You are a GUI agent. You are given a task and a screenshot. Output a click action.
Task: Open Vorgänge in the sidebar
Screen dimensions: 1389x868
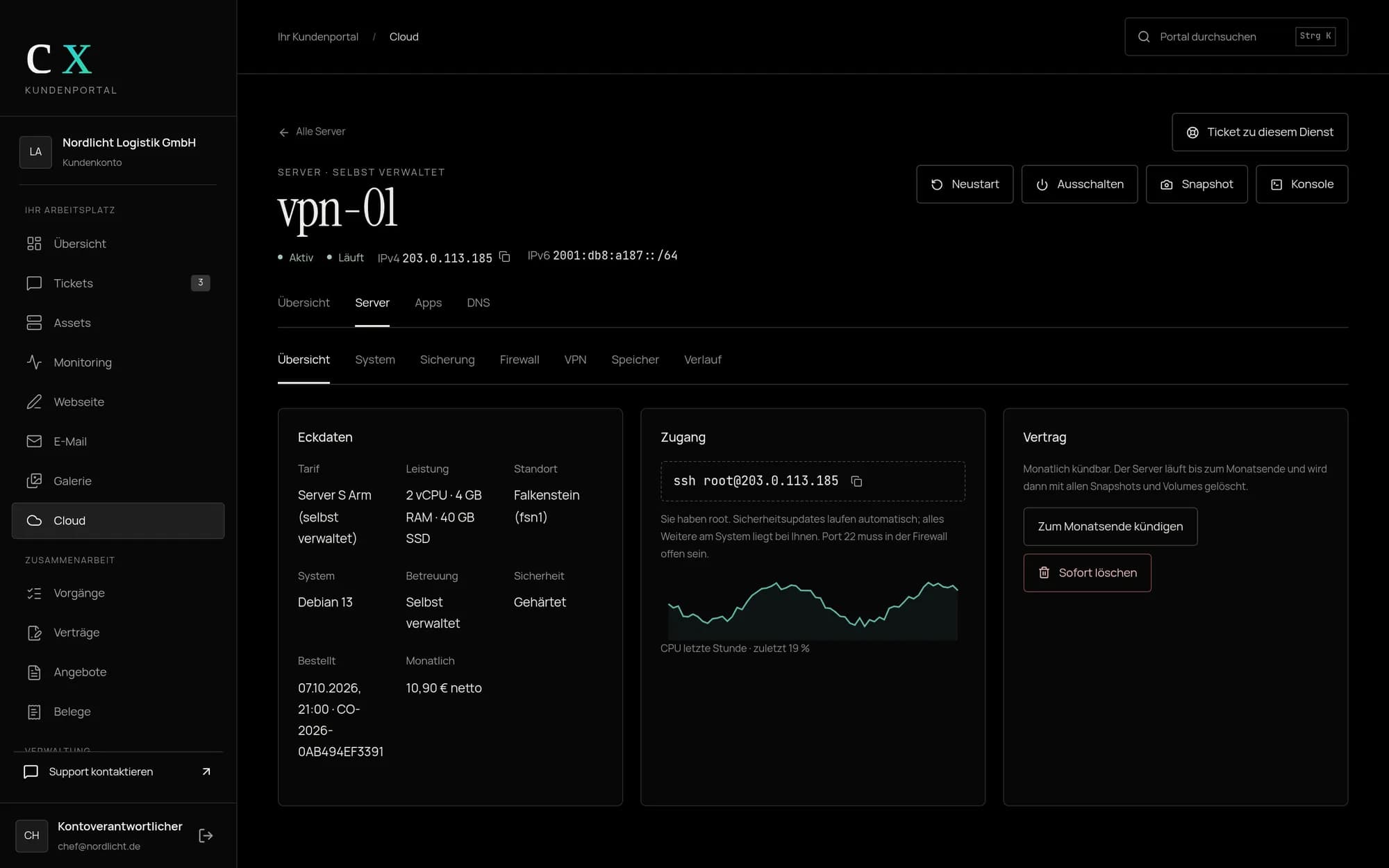pyautogui.click(x=118, y=593)
